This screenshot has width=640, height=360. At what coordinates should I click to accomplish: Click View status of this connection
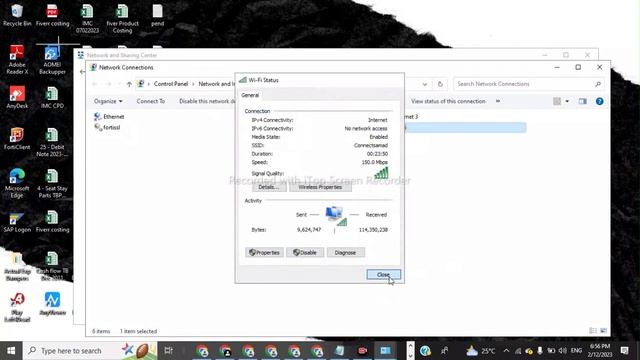click(x=448, y=101)
